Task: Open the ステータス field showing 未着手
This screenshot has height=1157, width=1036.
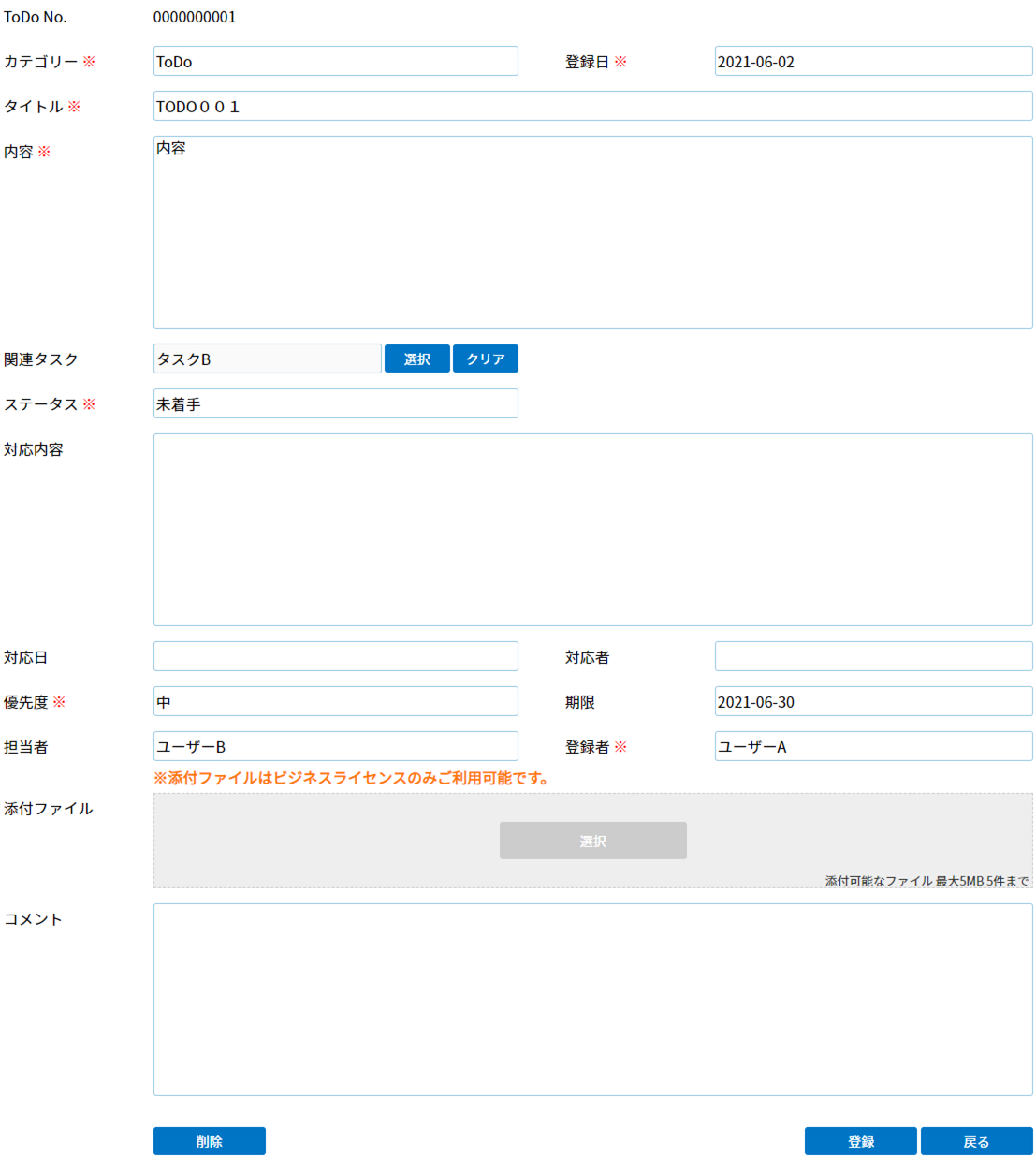Action: (x=335, y=404)
